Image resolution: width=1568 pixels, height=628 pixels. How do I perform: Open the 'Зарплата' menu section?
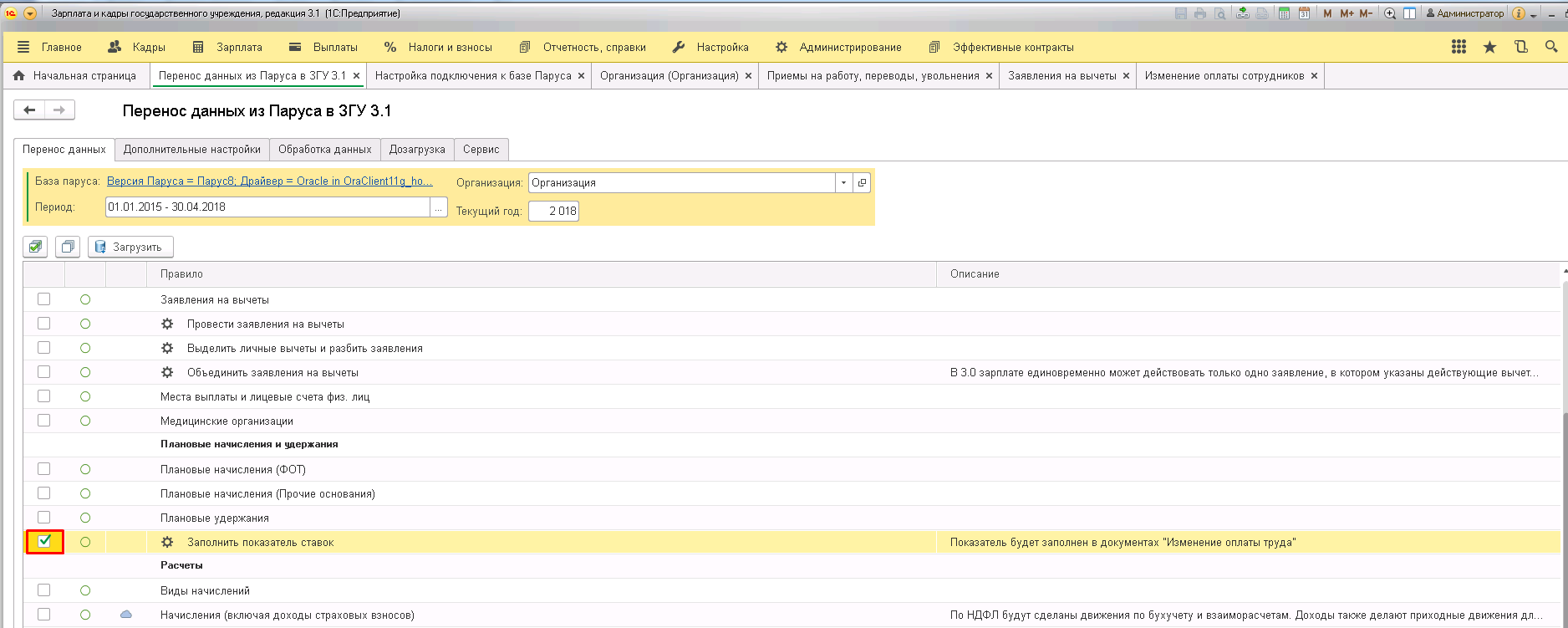tap(239, 48)
